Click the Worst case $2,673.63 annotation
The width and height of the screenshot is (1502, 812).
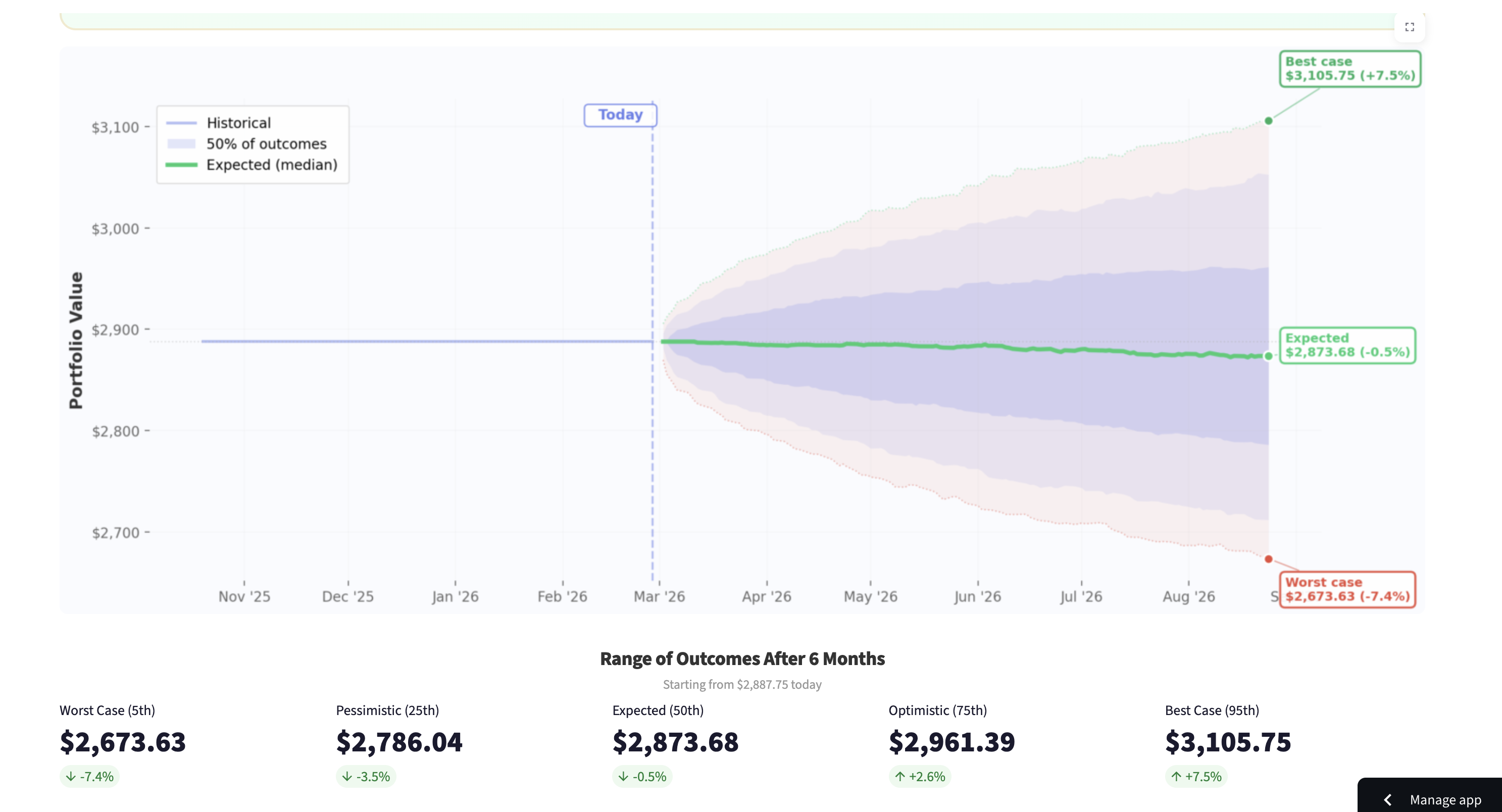tap(1347, 589)
